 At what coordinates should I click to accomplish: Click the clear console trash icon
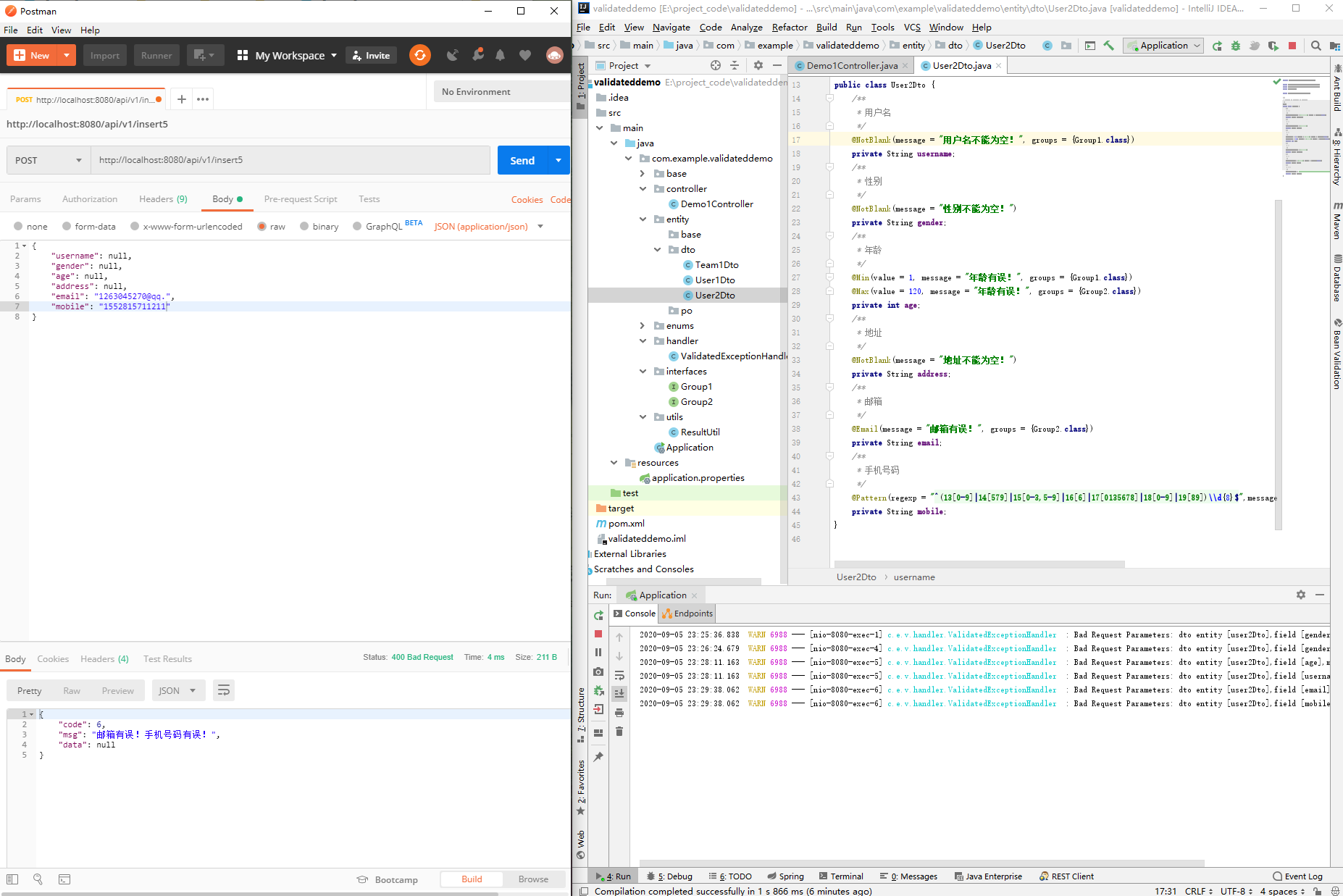coord(619,732)
